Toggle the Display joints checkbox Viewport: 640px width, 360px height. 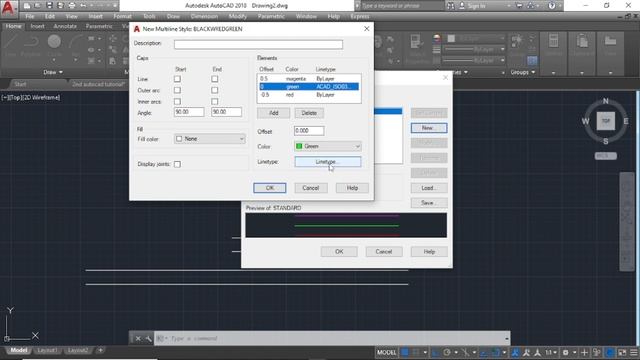coord(177,164)
